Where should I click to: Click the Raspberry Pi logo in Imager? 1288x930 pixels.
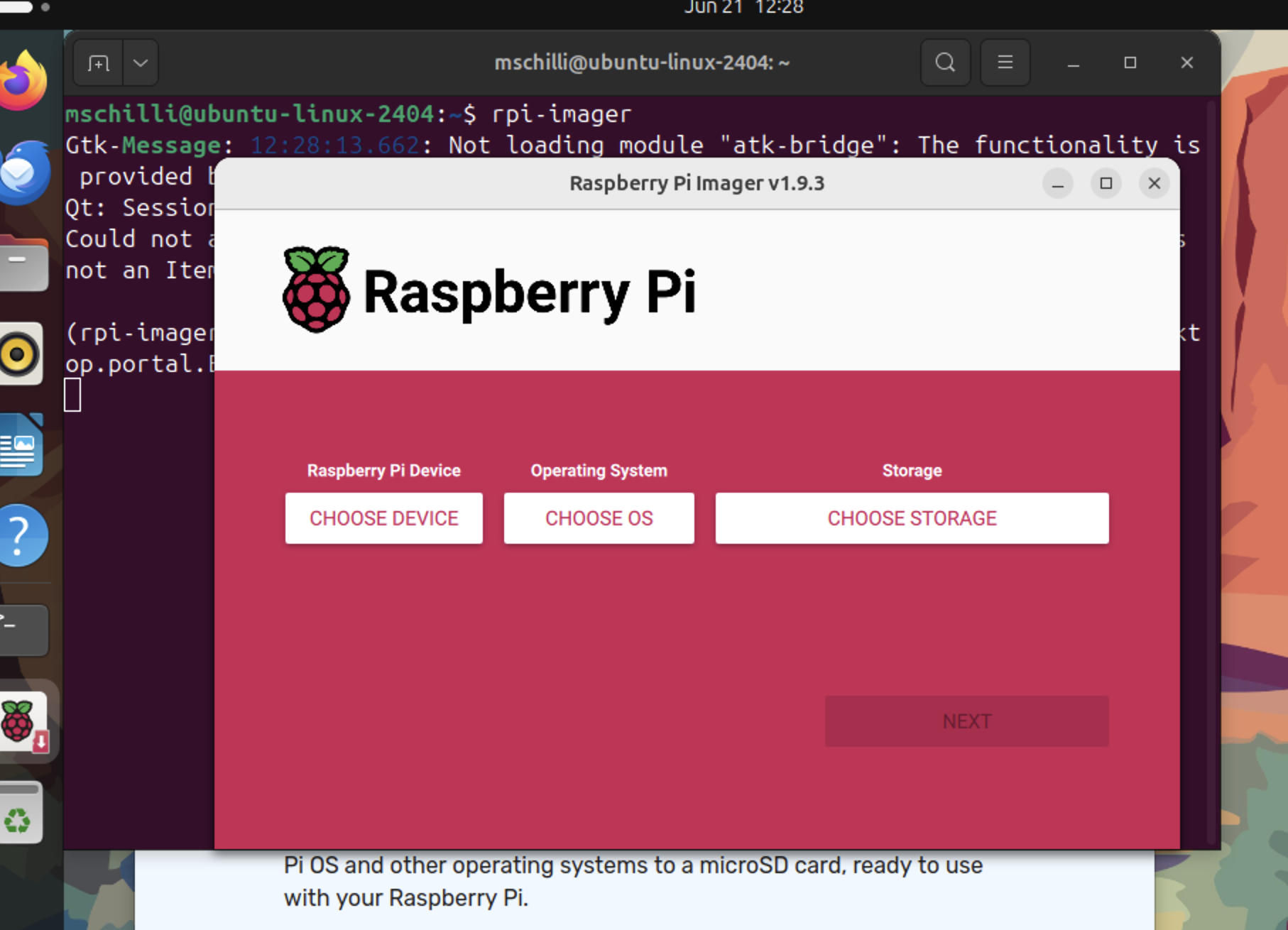489,290
